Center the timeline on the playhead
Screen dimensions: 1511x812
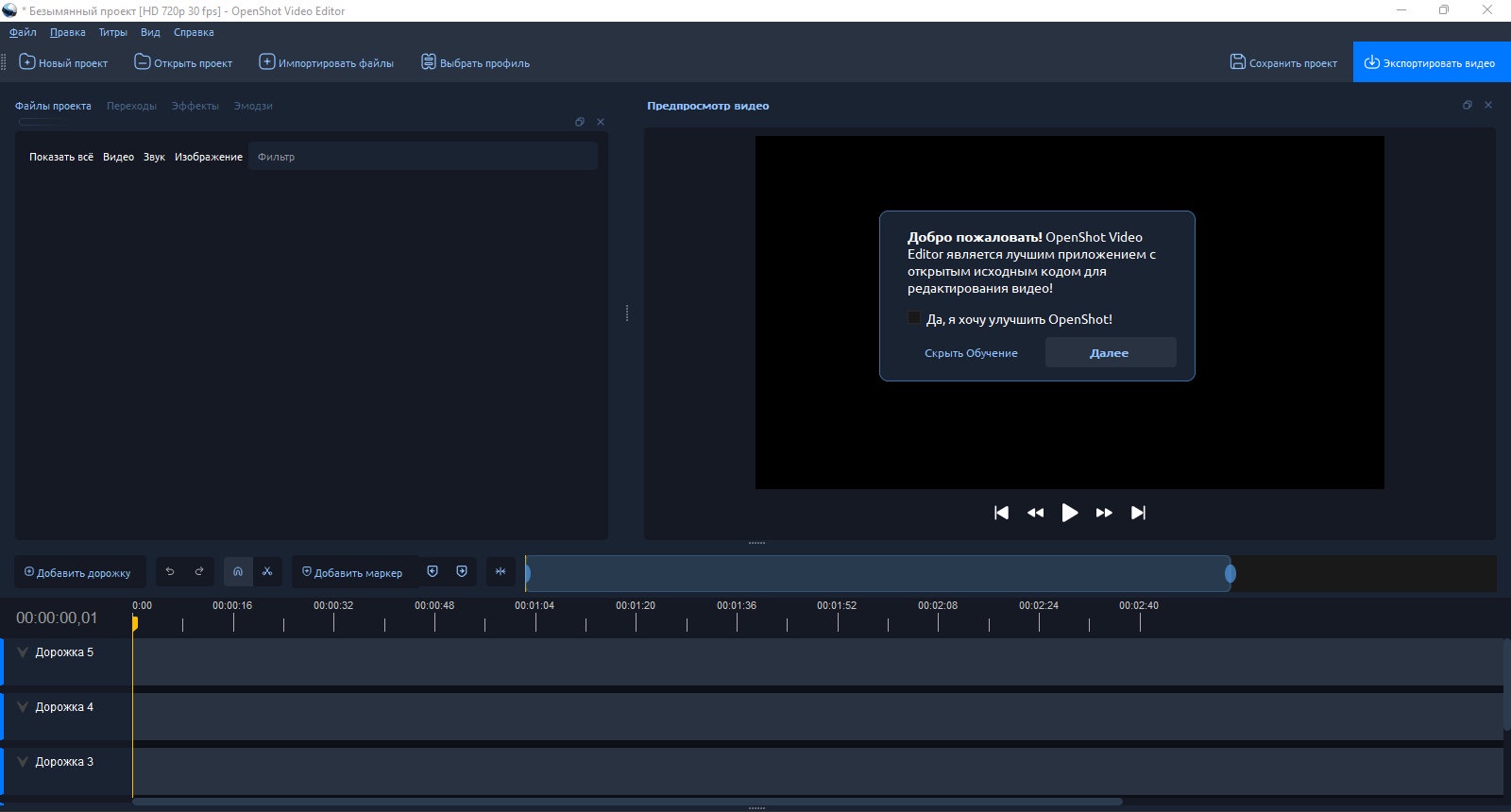pyautogui.click(x=501, y=572)
